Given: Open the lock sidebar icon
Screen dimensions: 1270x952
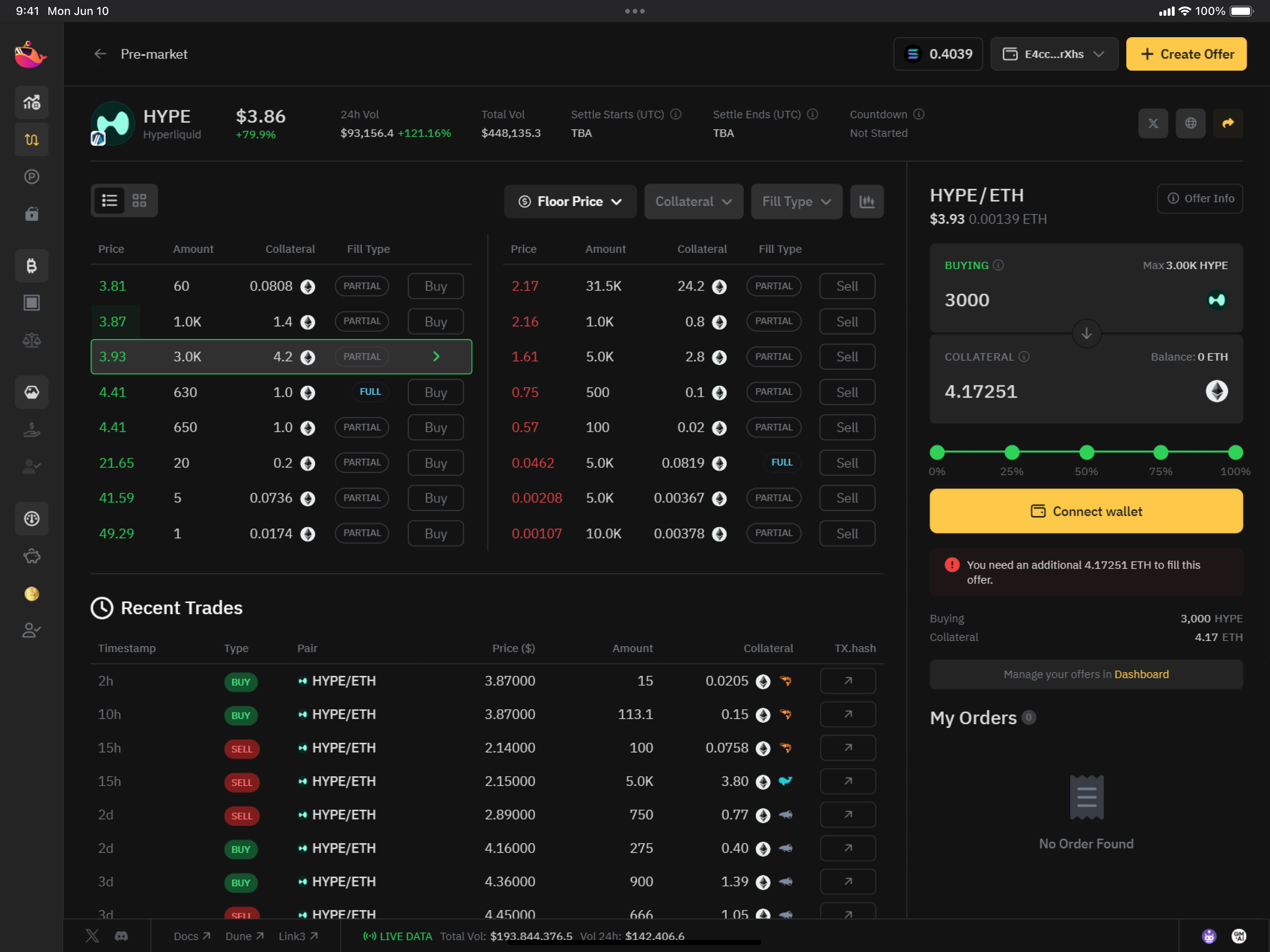Looking at the screenshot, I should pyautogui.click(x=32, y=214).
